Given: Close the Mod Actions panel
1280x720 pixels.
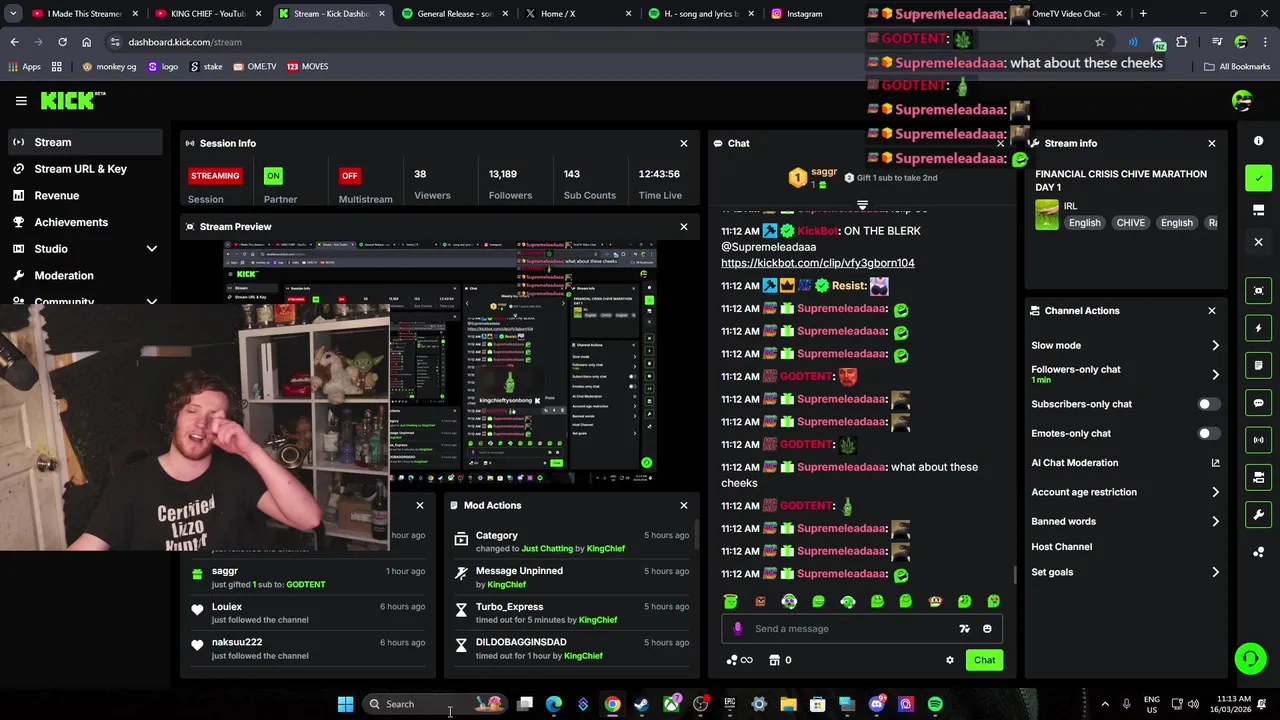Looking at the screenshot, I should 684,505.
